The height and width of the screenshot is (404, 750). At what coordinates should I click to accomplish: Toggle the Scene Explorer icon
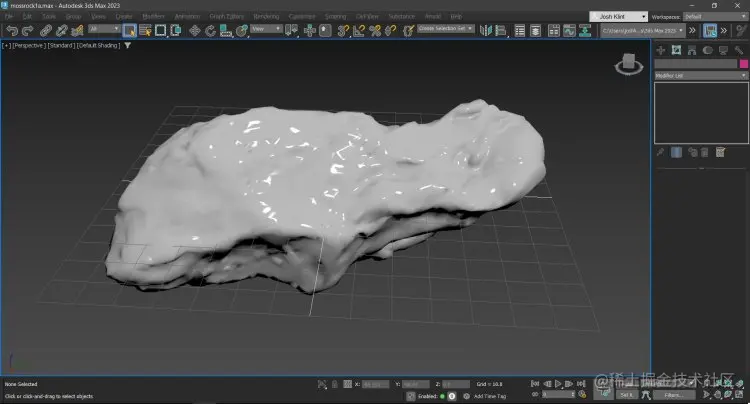tap(520, 31)
